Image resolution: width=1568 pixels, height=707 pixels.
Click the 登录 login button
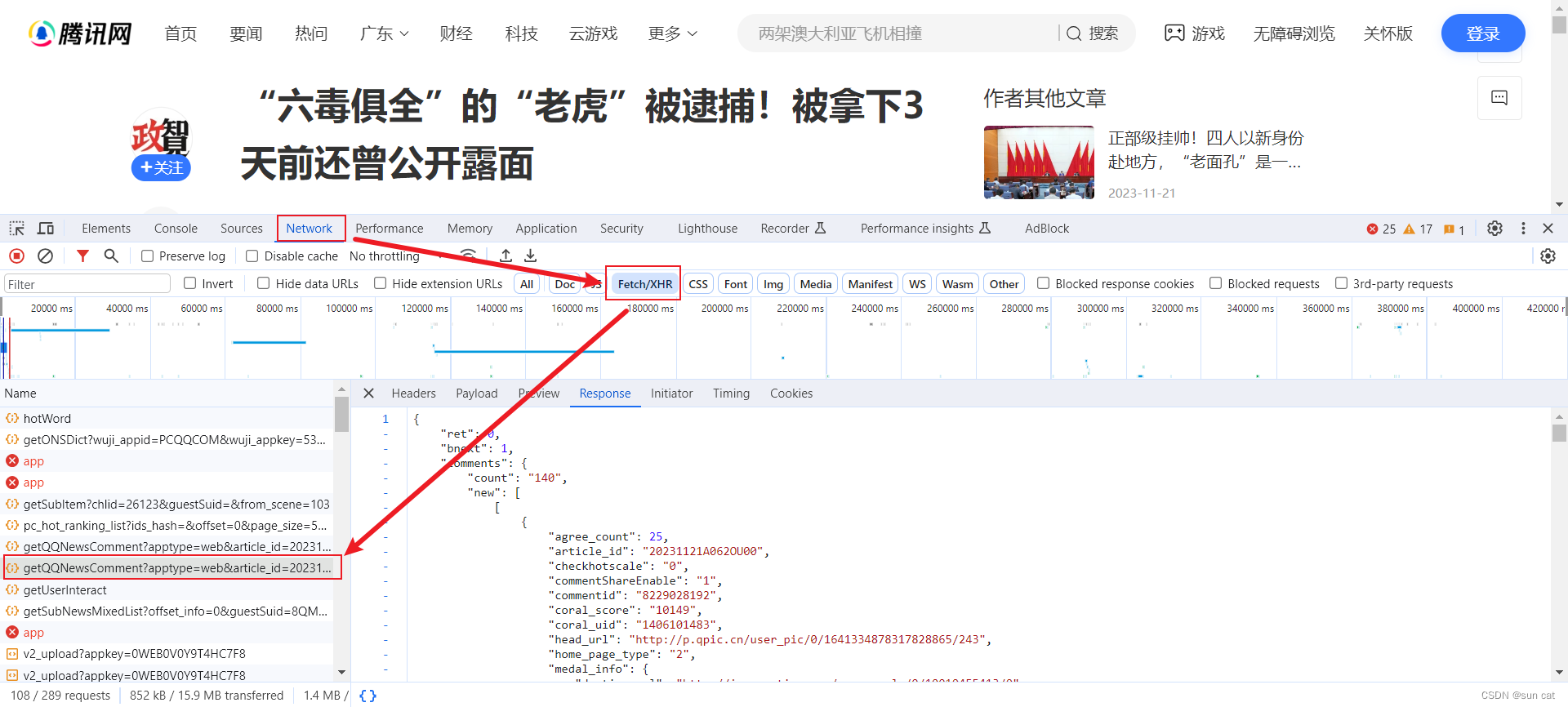1483,33
